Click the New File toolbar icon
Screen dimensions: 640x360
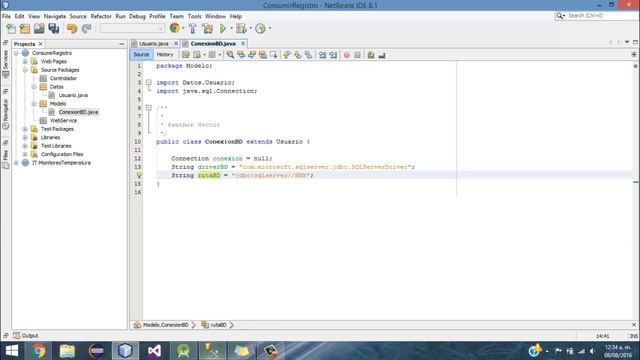(11, 29)
